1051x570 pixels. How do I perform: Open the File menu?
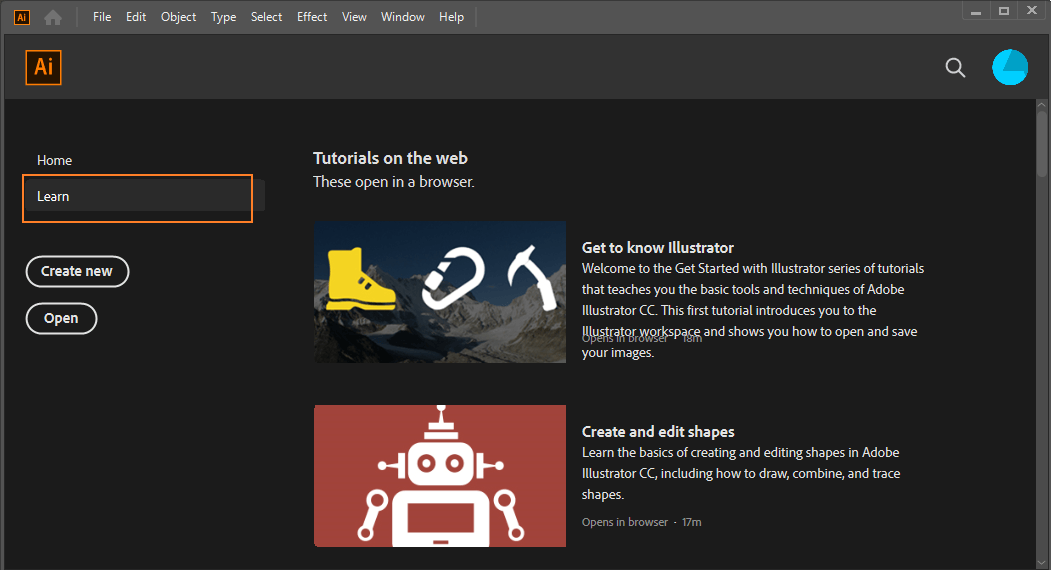click(x=102, y=17)
